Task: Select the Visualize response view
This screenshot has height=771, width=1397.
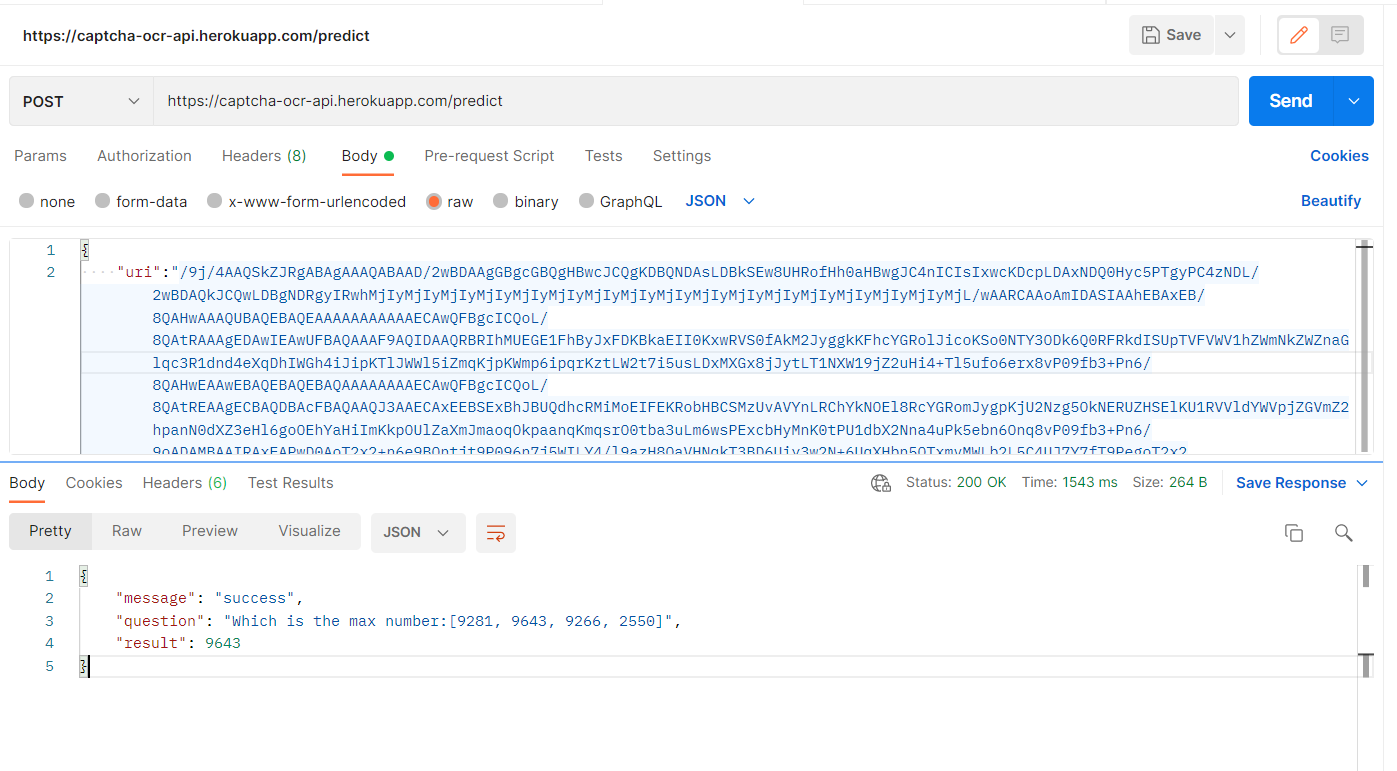Action: (309, 531)
